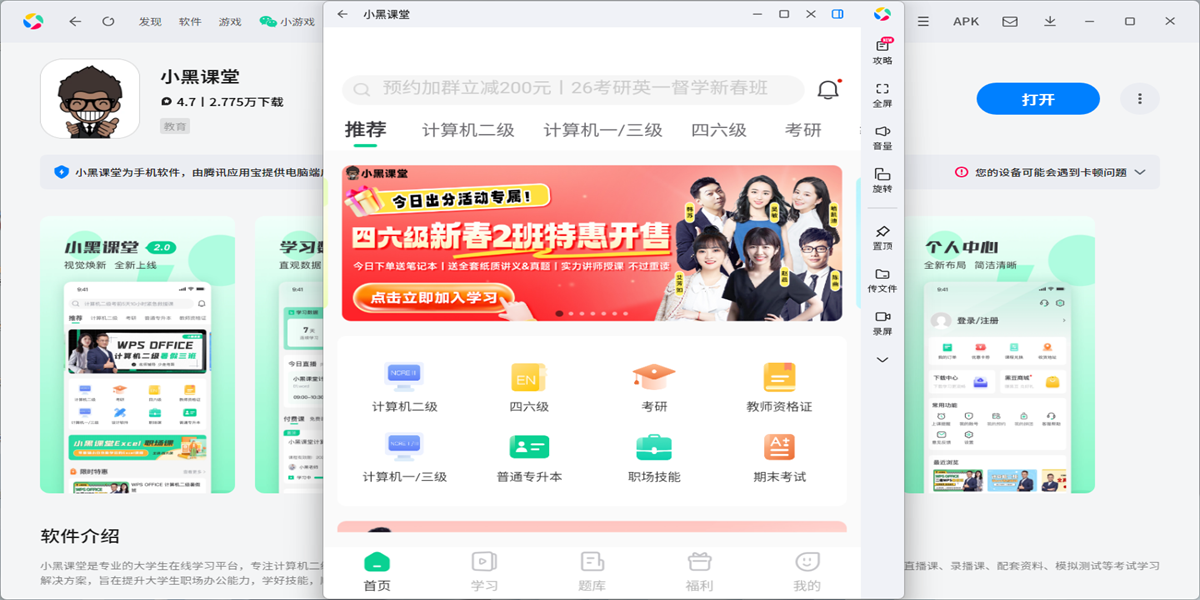Go to 题库 in bottom navigation
Screen dimensions: 1200x600
592,572
